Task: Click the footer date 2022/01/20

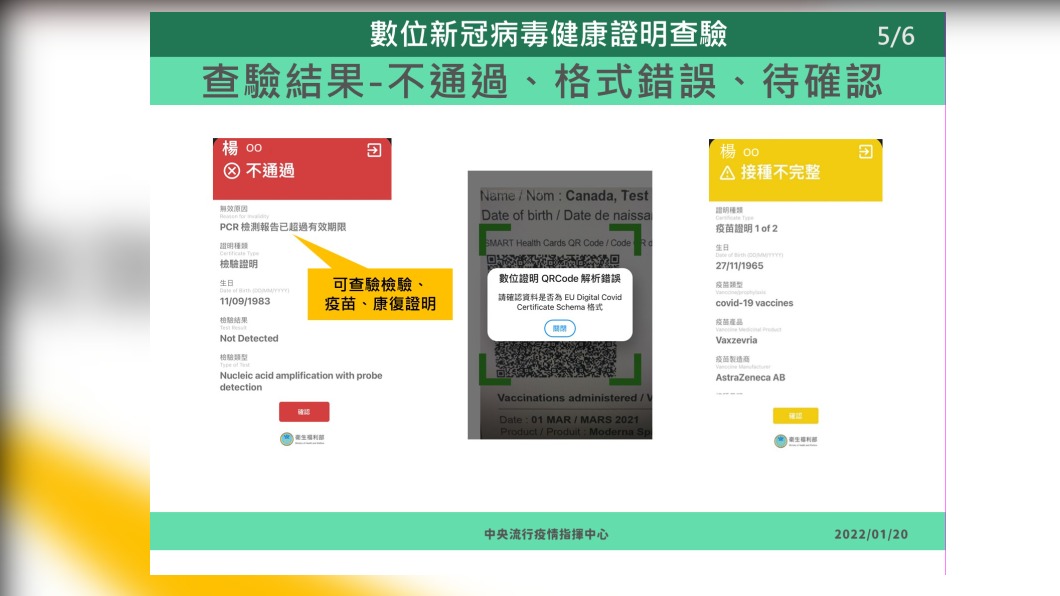Action: [x=871, y=535]
